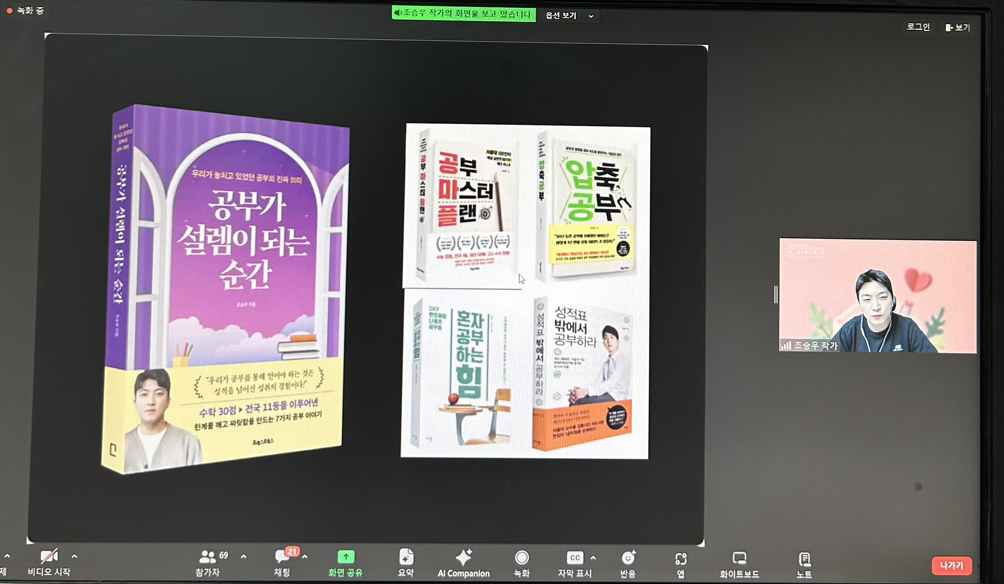
Task: Click the purple 공부가 설렘이 되는 순간 book
Action: point(224,289)
